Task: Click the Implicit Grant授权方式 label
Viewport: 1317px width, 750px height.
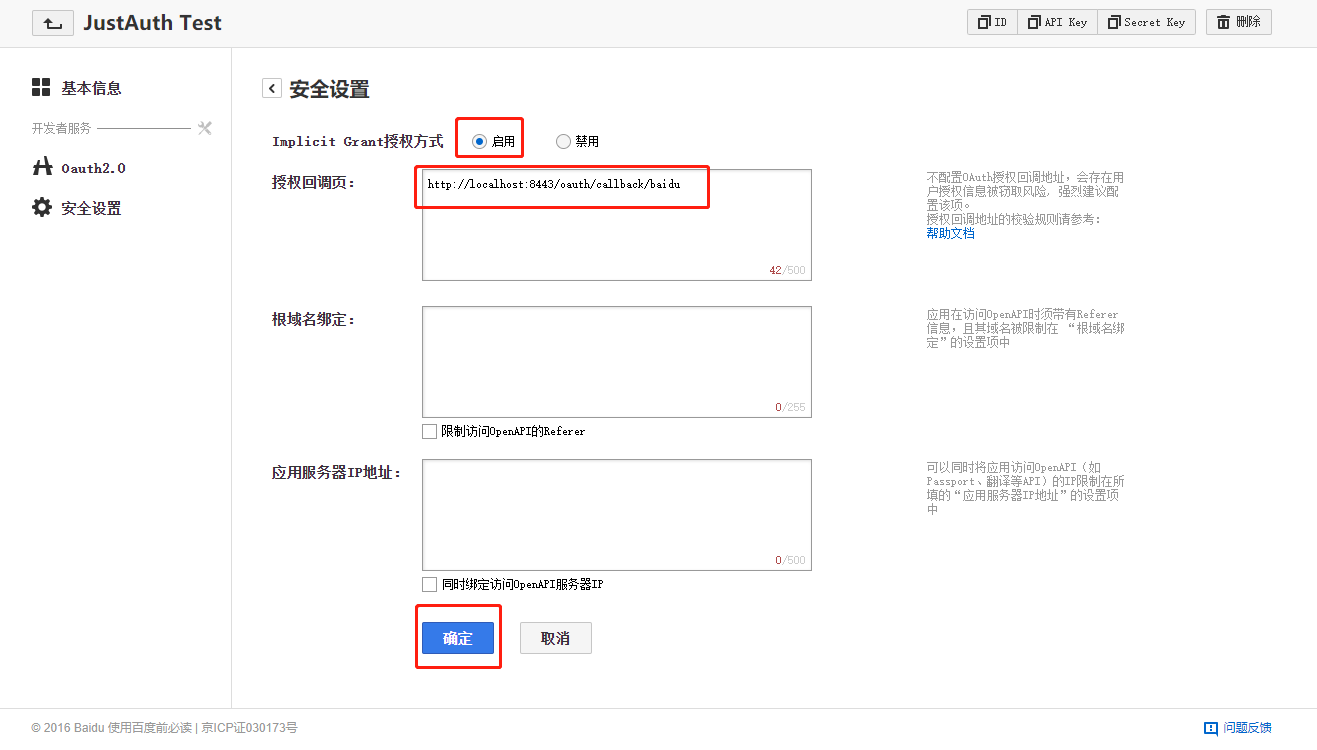Action: point(358,141)
